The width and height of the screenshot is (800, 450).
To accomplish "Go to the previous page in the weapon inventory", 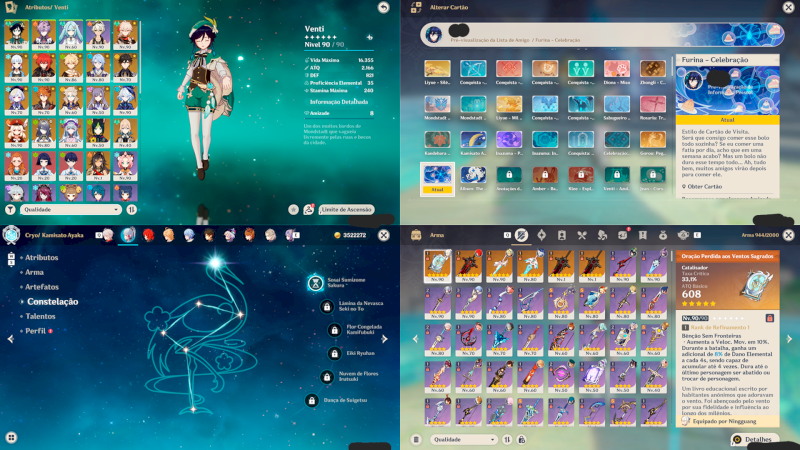I will (415, 339).
